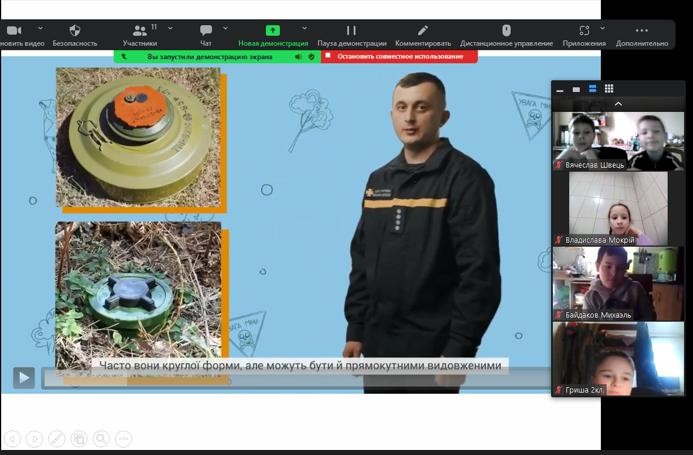Click slideshow zoom magnifier icon
693x455 pixels.
coord(101,439)
